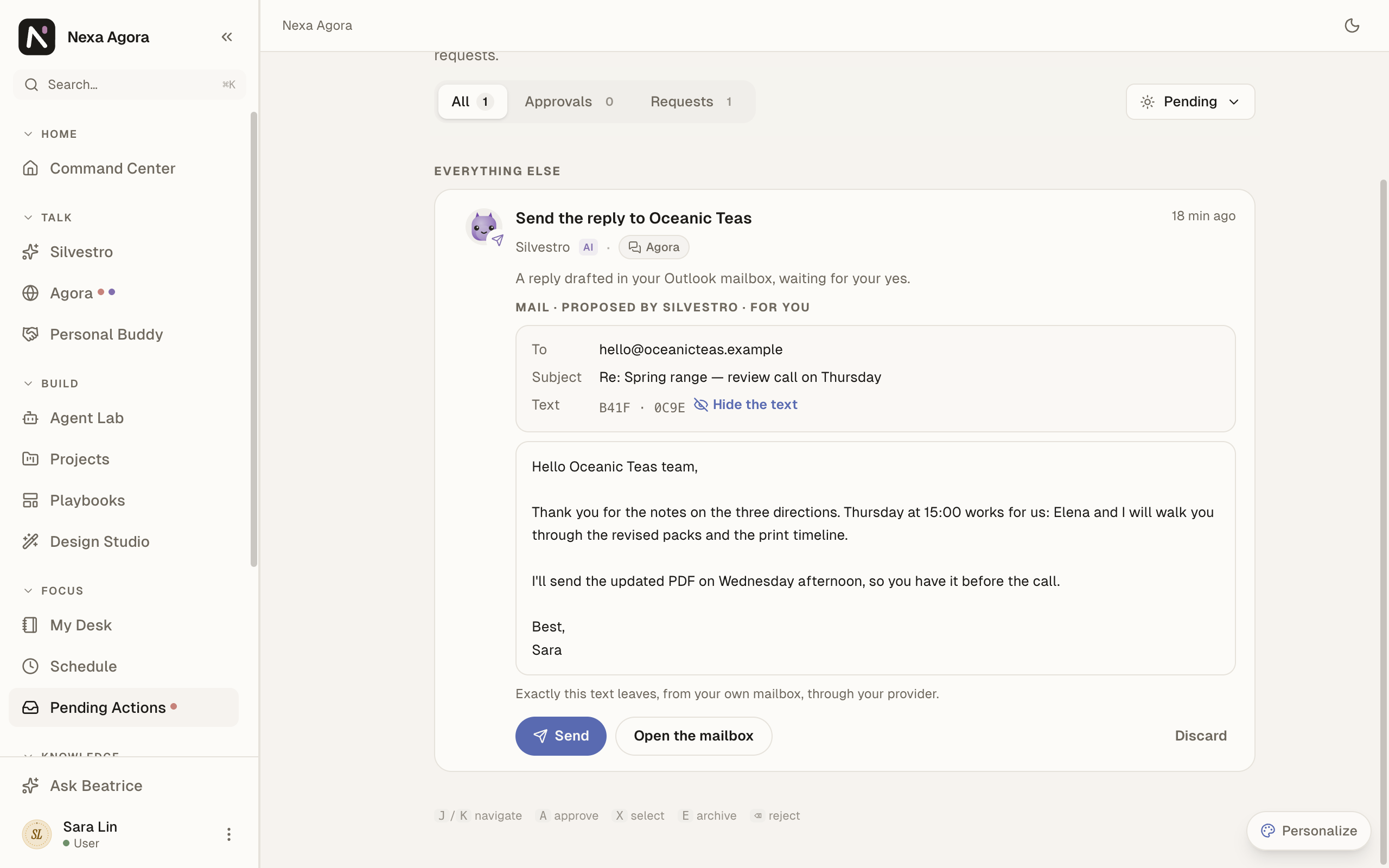The height and width of the screenshot is (868, 1389).
Task: Click the J / K navigate hint
Action: point(479,816)
